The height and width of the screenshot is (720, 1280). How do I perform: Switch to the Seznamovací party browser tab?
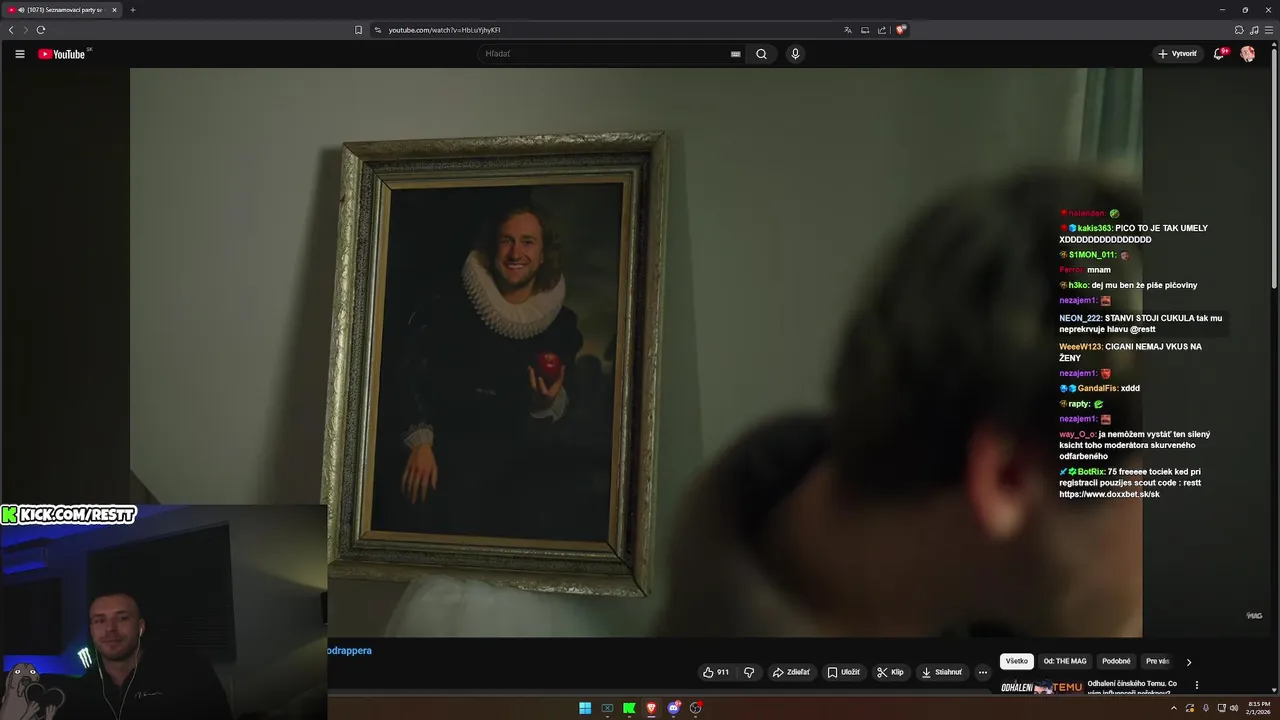[59, 10]
